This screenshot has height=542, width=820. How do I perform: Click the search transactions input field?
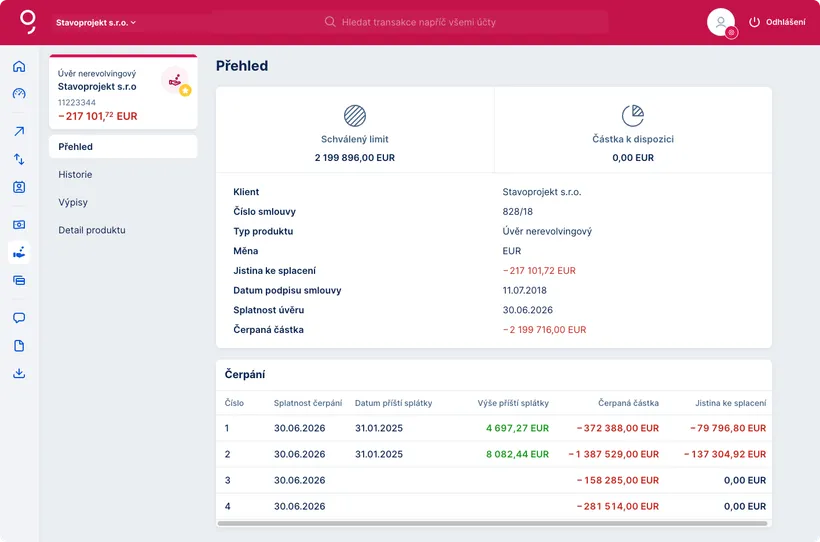coord(465,22)
